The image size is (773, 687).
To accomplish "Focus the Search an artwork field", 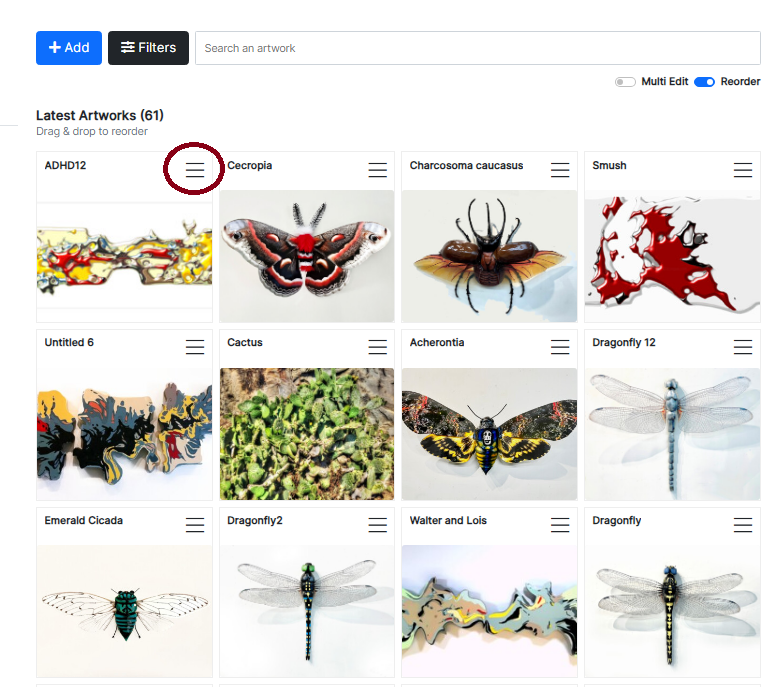I will pyautogui.click(x=477, y=48).
